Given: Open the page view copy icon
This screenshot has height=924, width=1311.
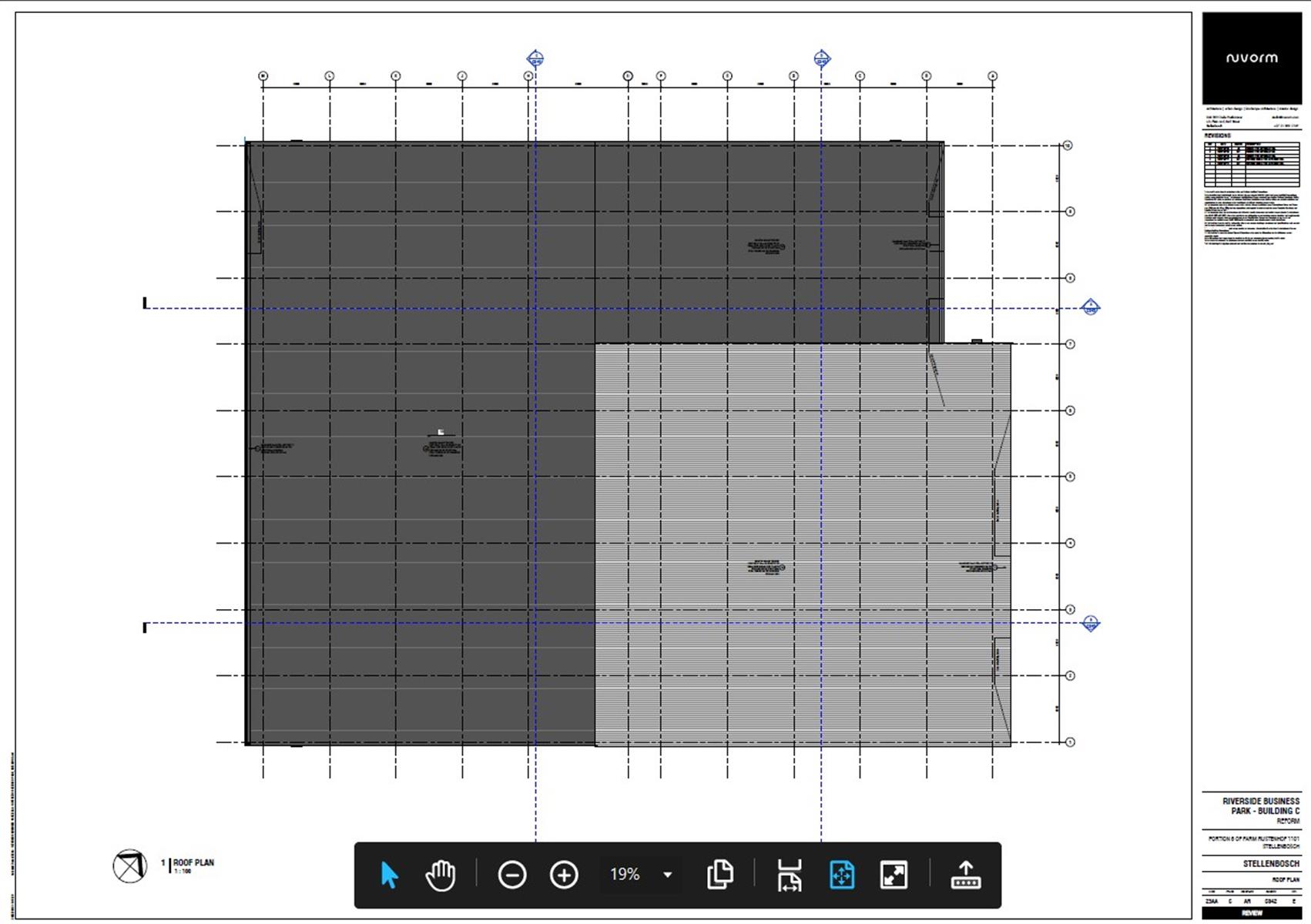Looking at the screenshot, I should coord(720,875).
